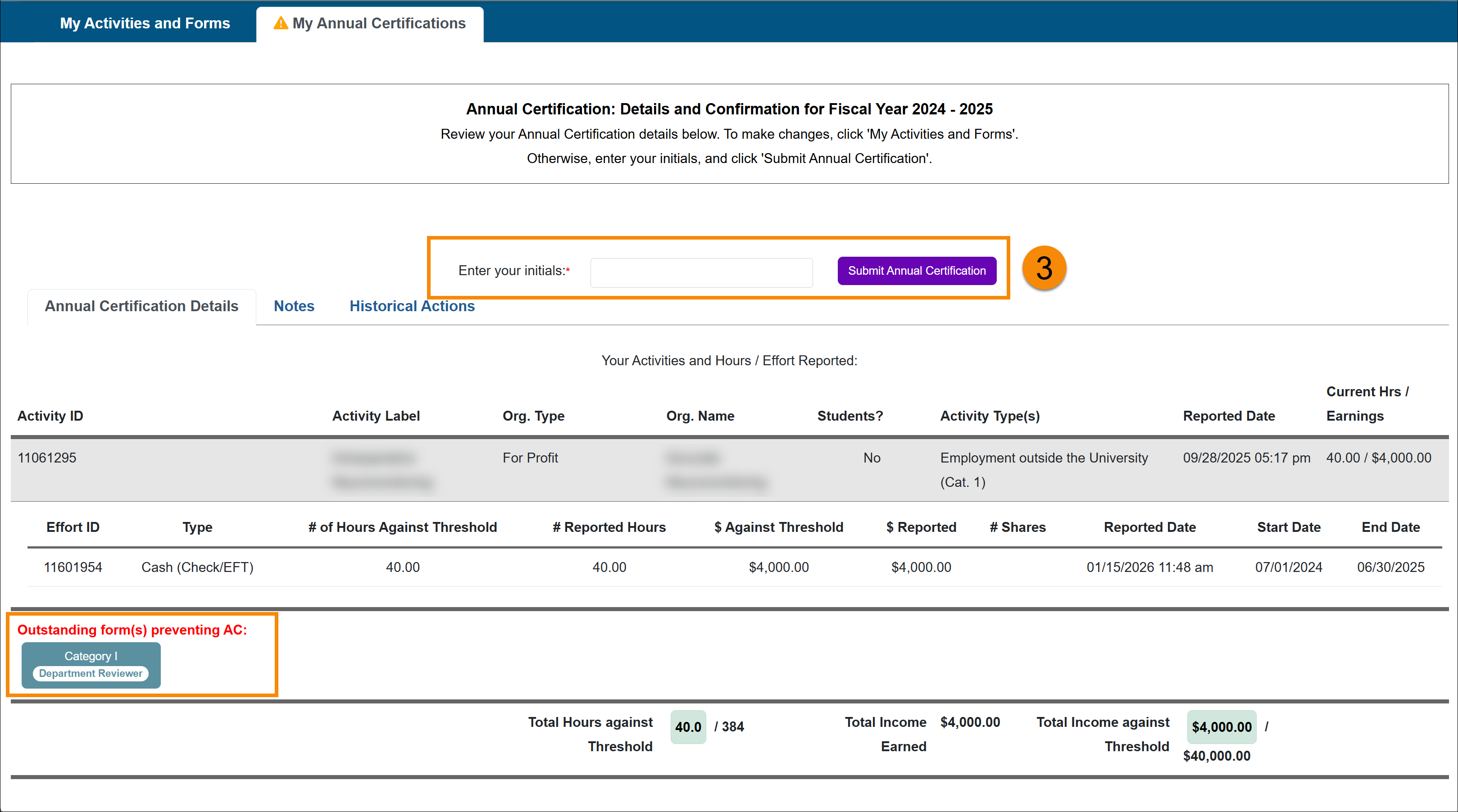Image resolution: width=1458 pixels, height=812 pixels.
Task: Open My Activities and Forms tab
Action: [145, 23]
